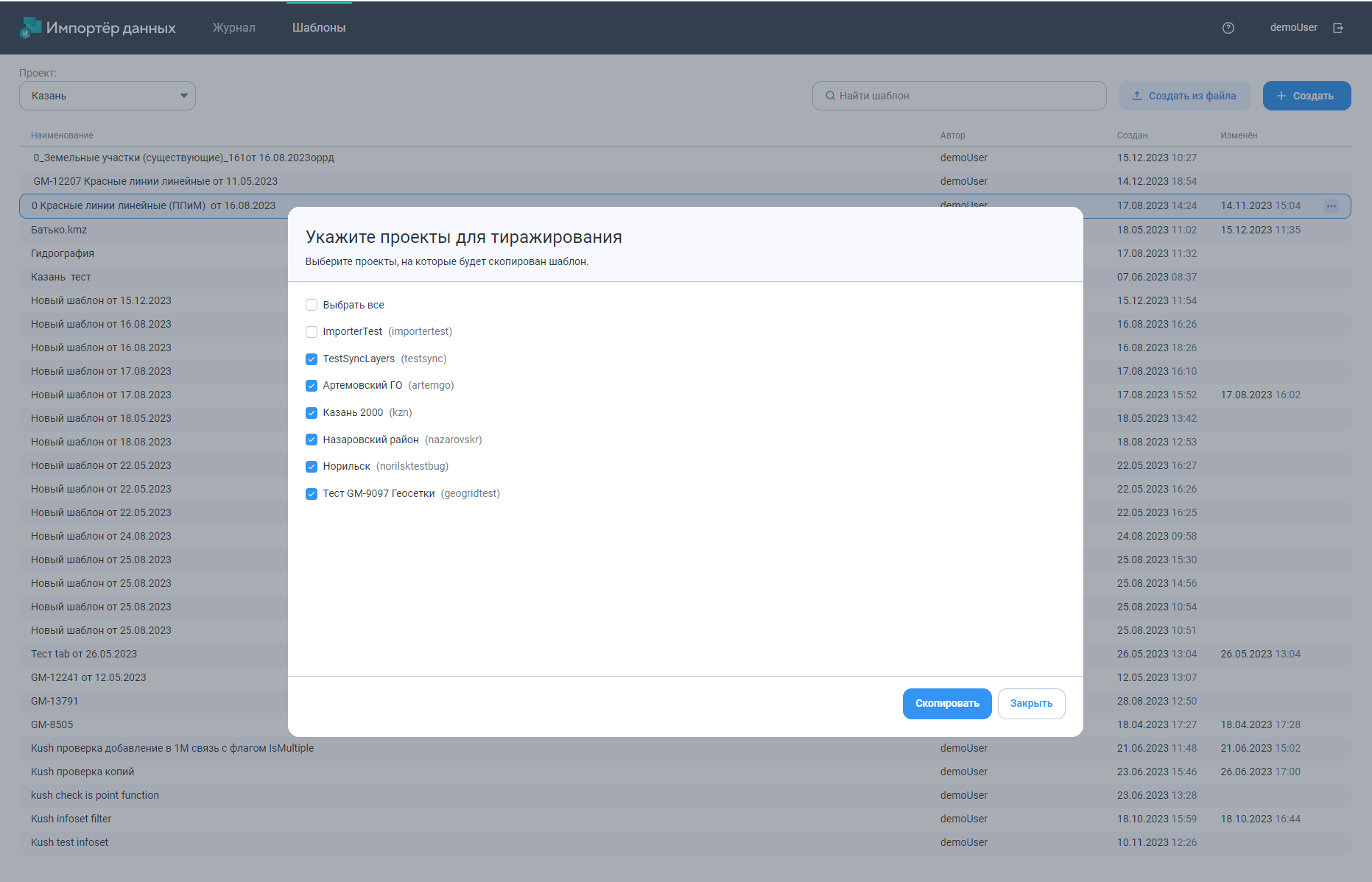Click the ImporterTest (importertest) label
The image size is (1372, 882).
click(387, 332)
